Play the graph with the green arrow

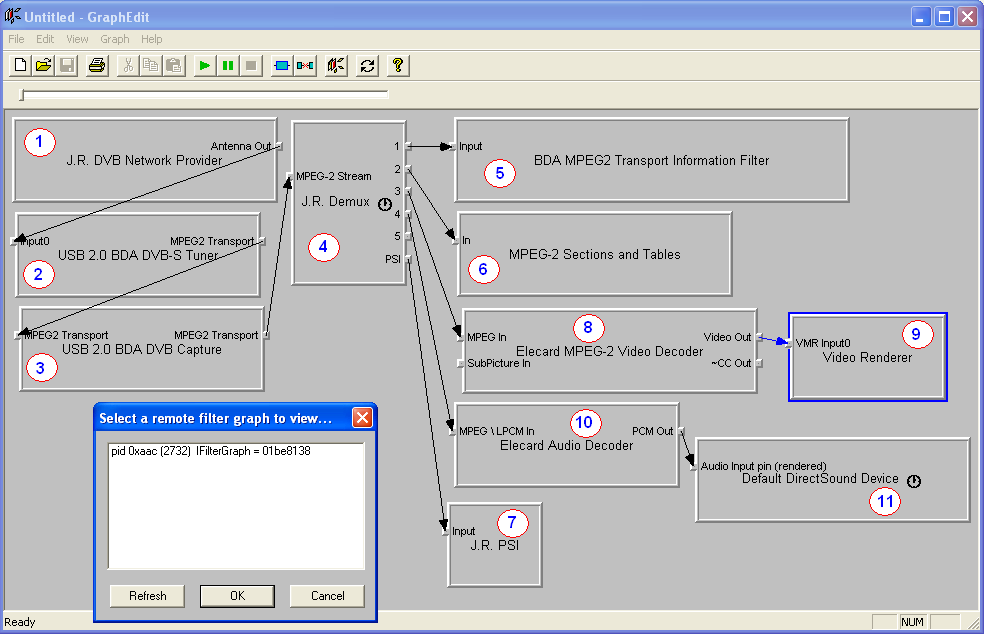coord(204,65)
